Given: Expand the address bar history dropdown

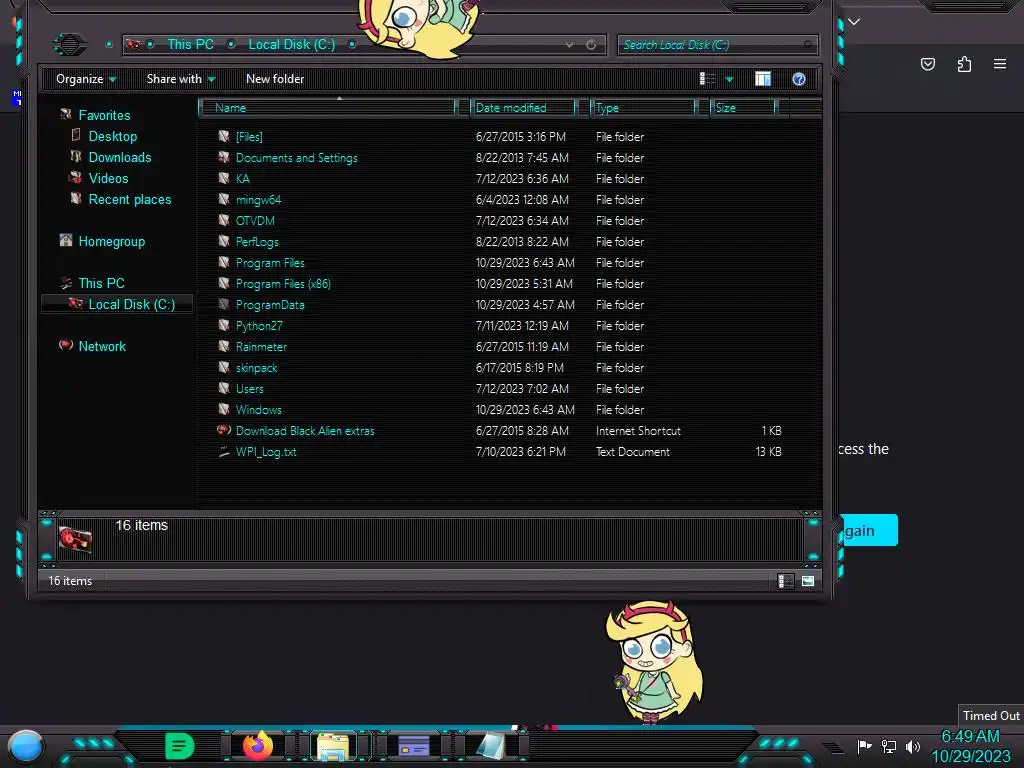Looking at the screenshot, I should [x=569, y=44].
